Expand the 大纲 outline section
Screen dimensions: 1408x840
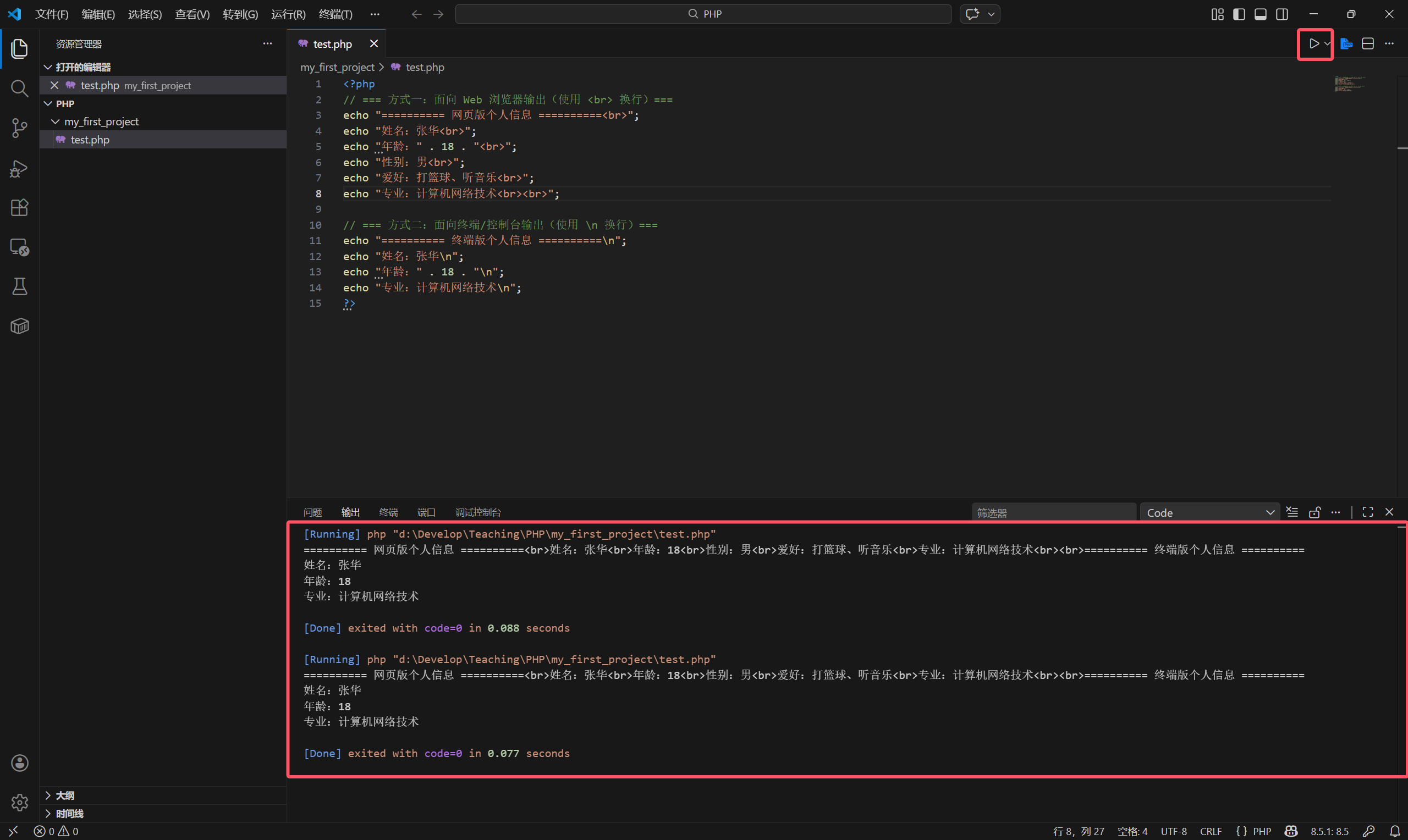point(64,795)
